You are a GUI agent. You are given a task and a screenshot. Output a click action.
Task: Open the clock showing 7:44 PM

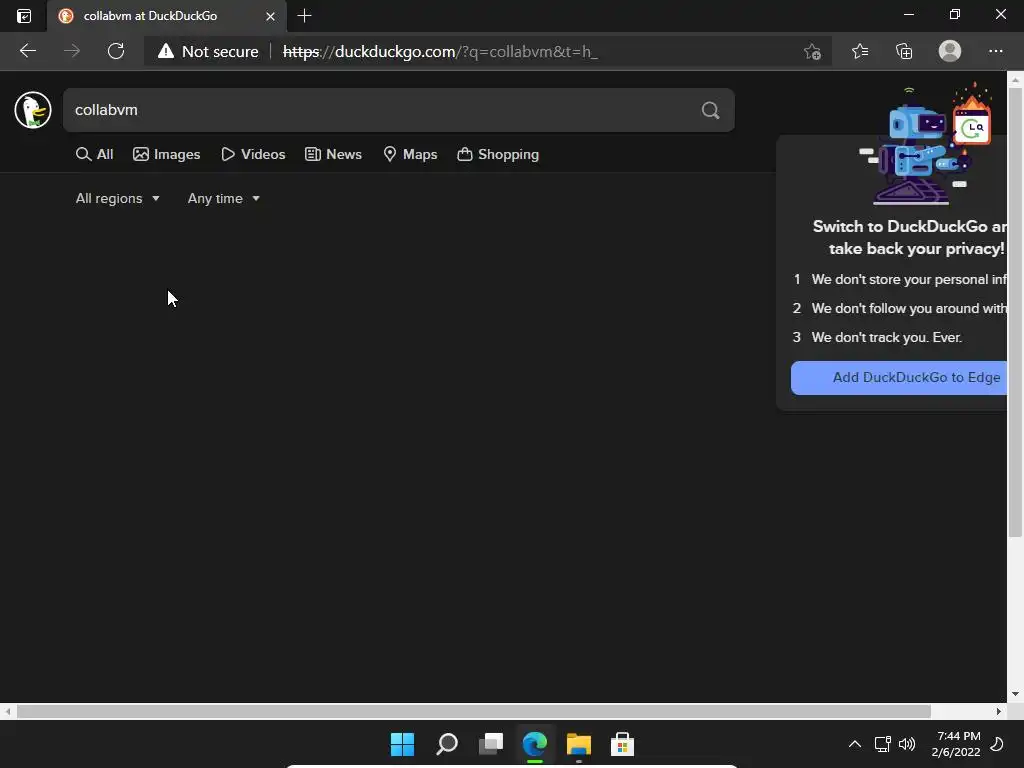coord(956,744)
